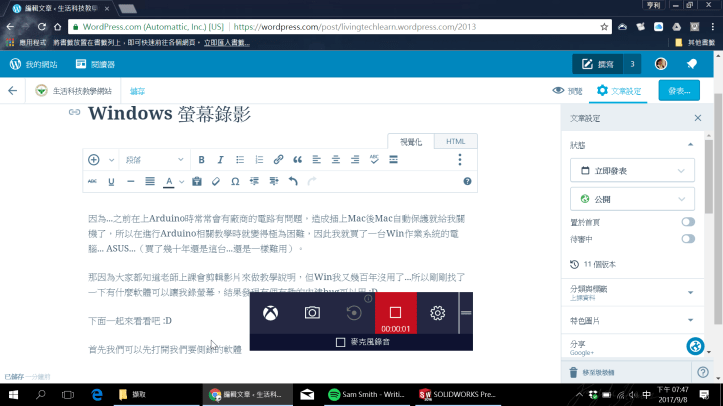
Task: Click the undo arrow in the editor
Action: tap(292, 182)
